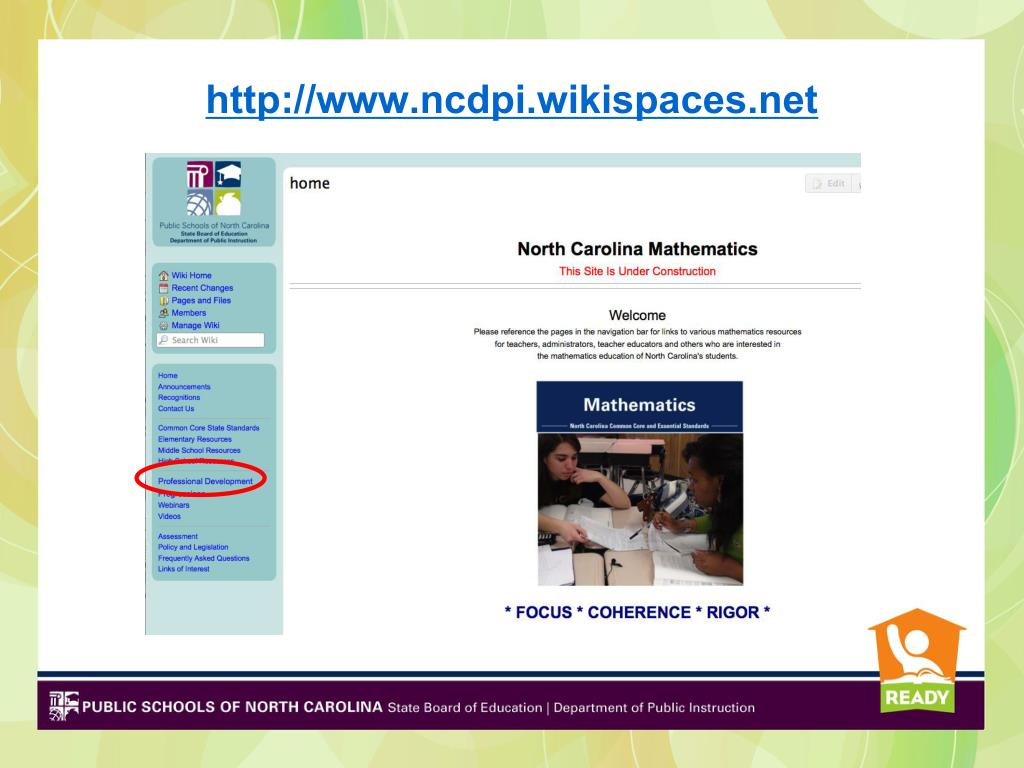The width and height of the screenshot is (1024, 768).
Task: Click the Manage Wiki gear icon
Action: pyautogui.click(x=163, y=326)
